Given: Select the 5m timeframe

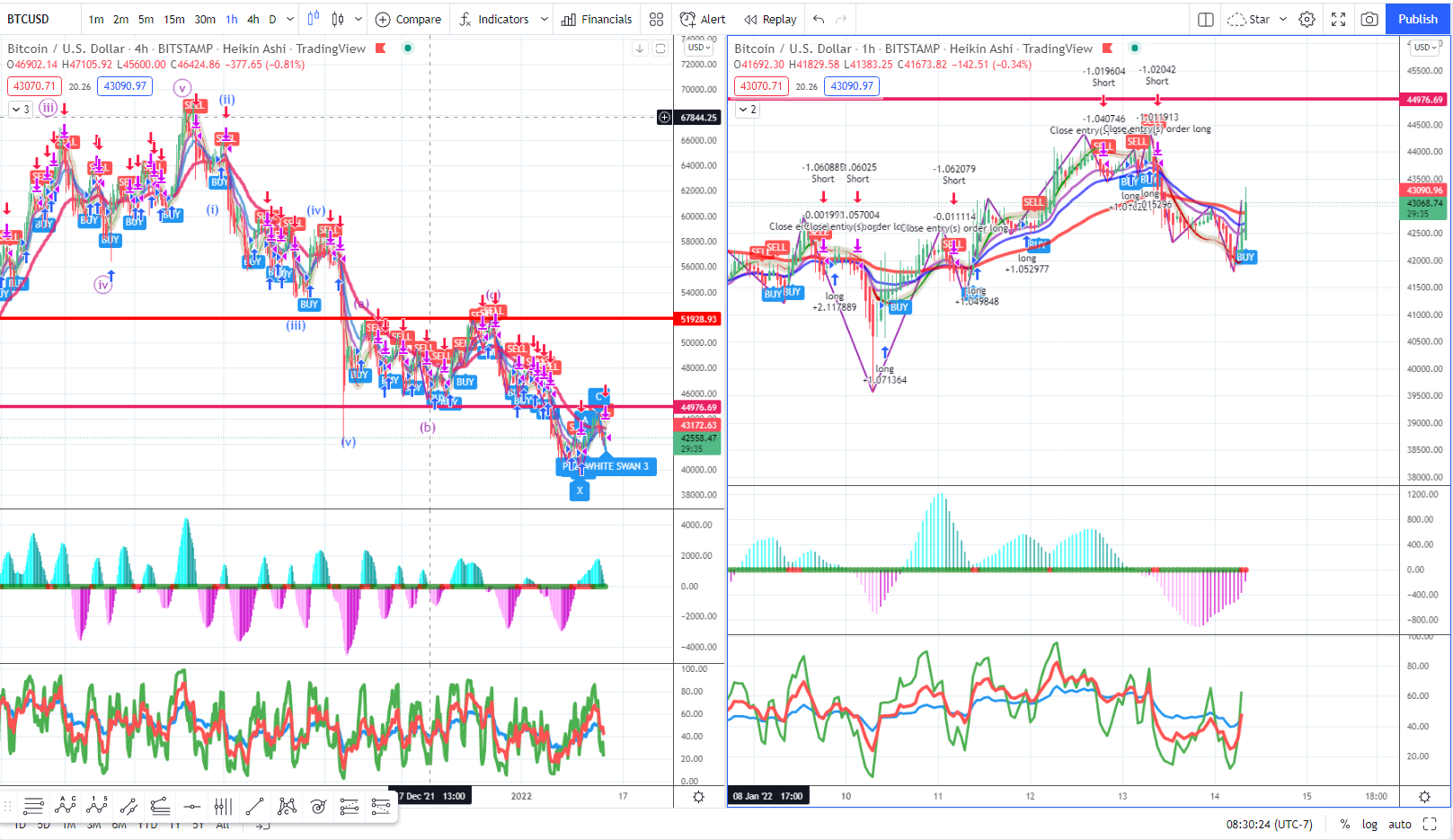Looking at the screenshot, I should [146, 19].
